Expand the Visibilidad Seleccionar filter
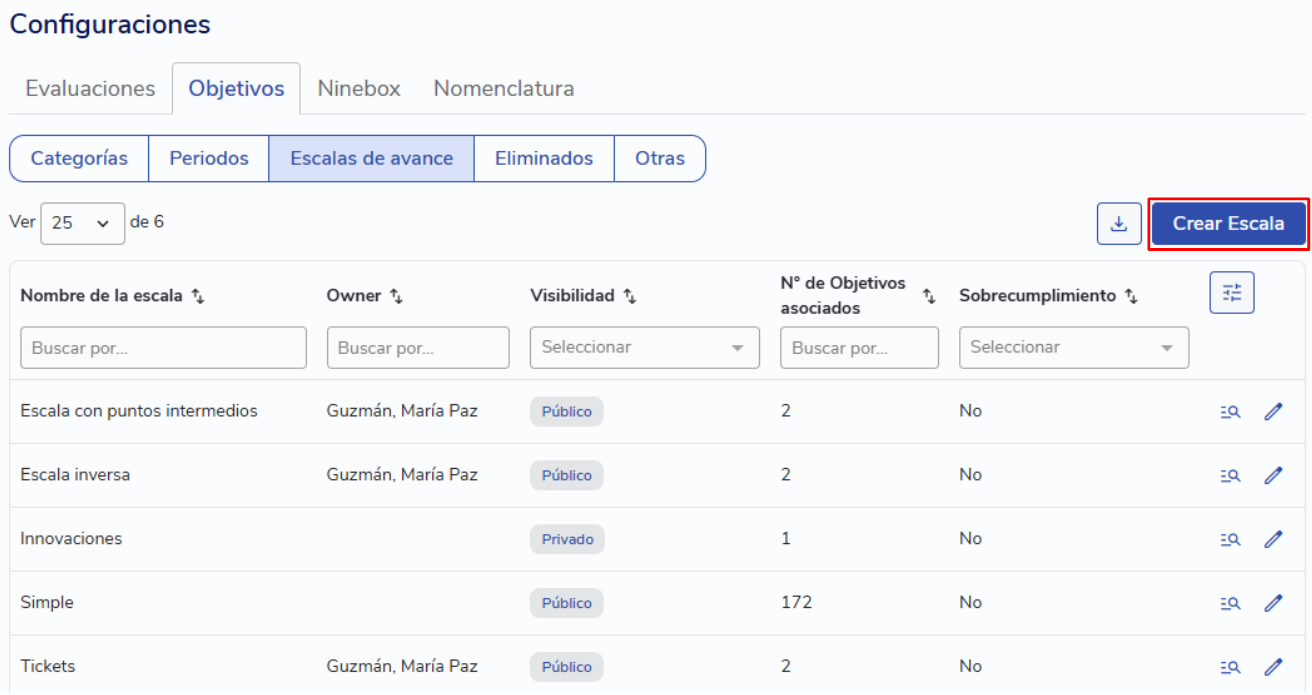1312x695 pixels. [644, 348]
